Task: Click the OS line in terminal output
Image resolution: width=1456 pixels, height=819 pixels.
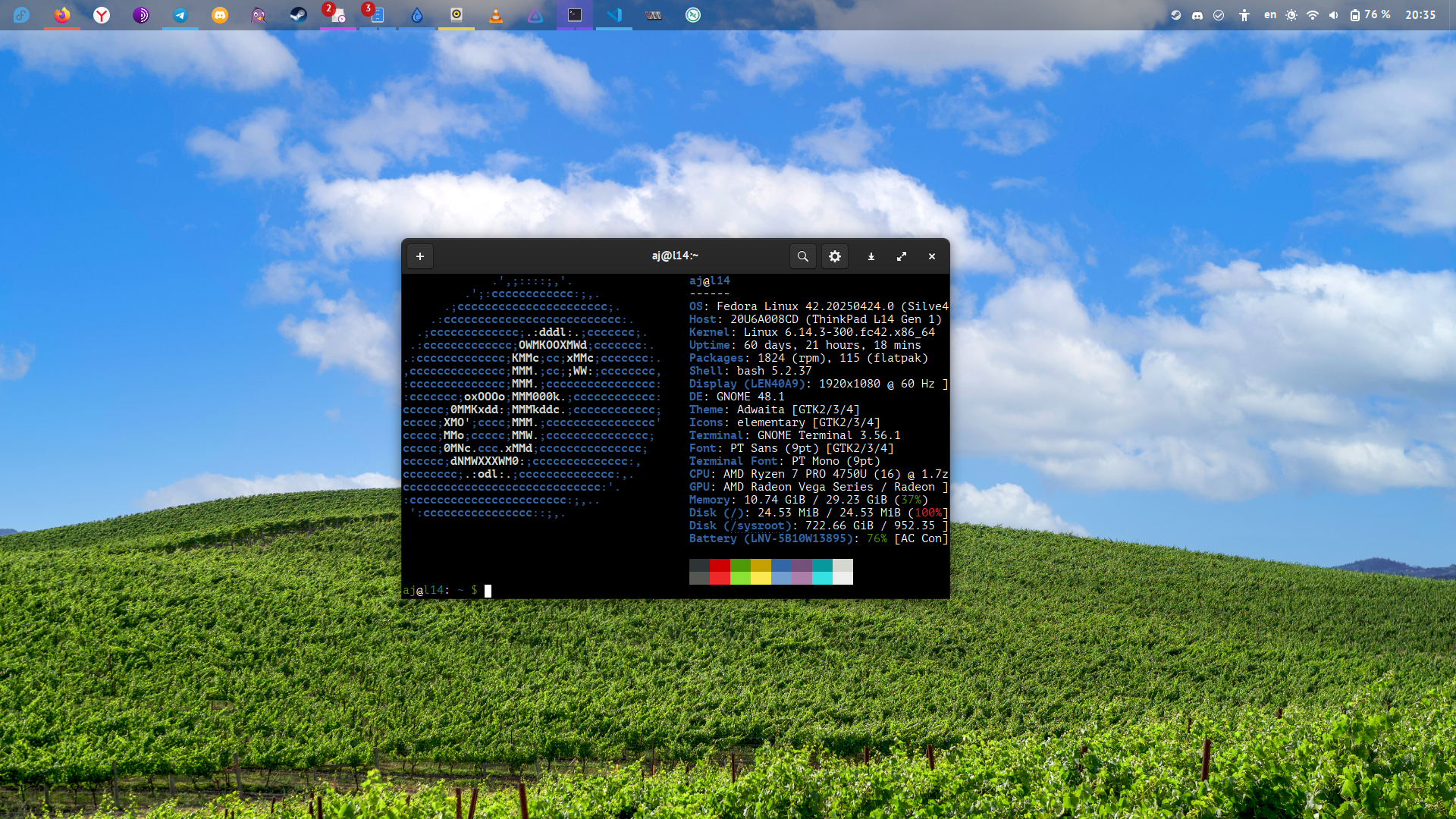Action: (819, 306)
